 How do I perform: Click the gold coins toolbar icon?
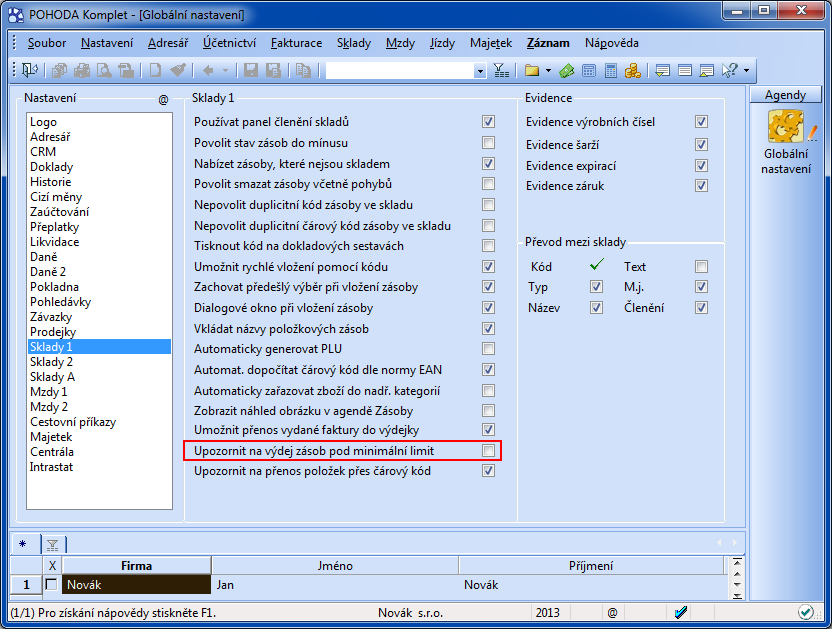tap(632, 70)
